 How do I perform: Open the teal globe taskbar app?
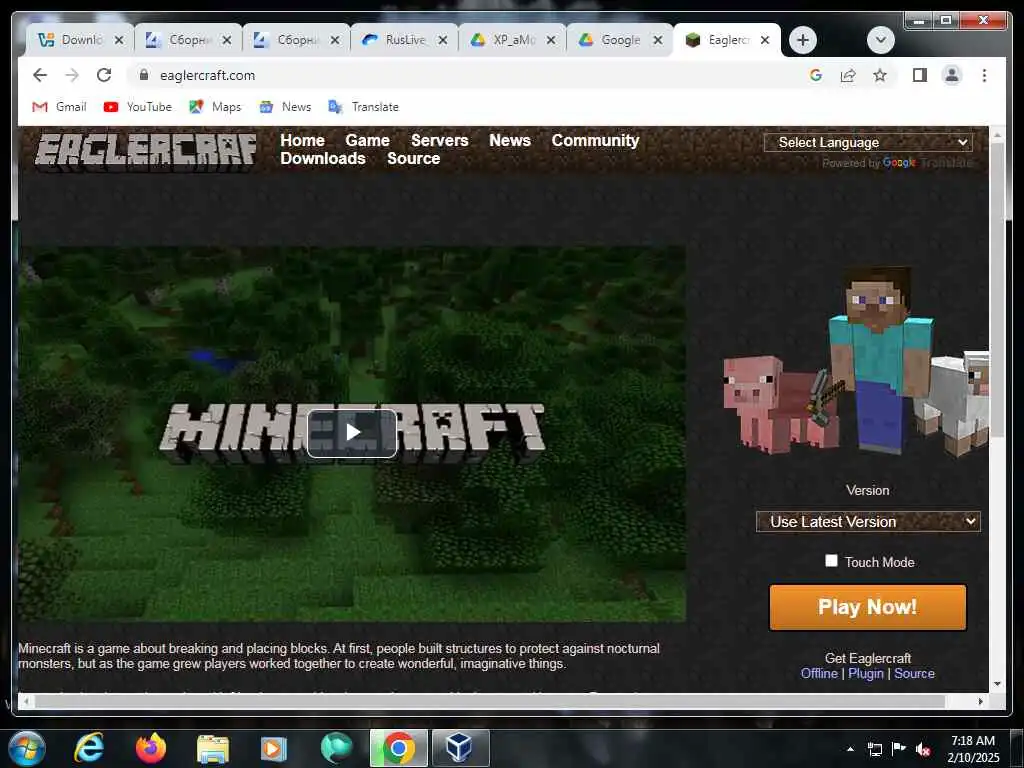tap(336, 748)
